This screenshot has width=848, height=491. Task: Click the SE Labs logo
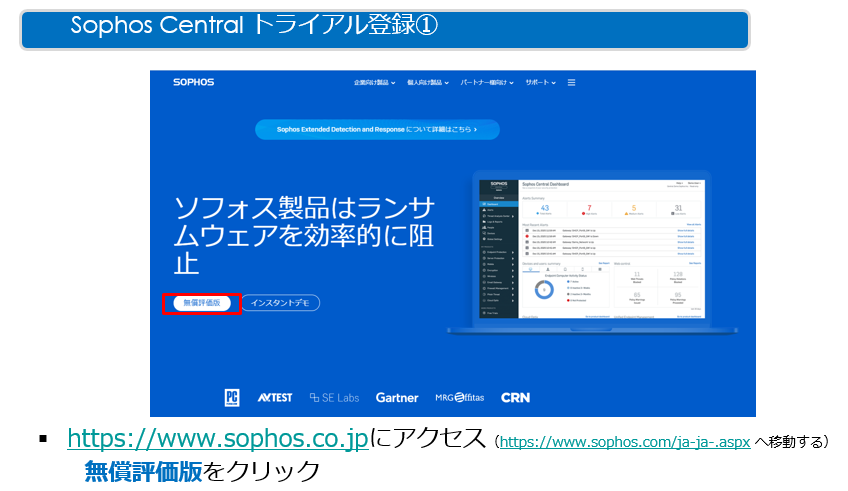tap(334, 398)
